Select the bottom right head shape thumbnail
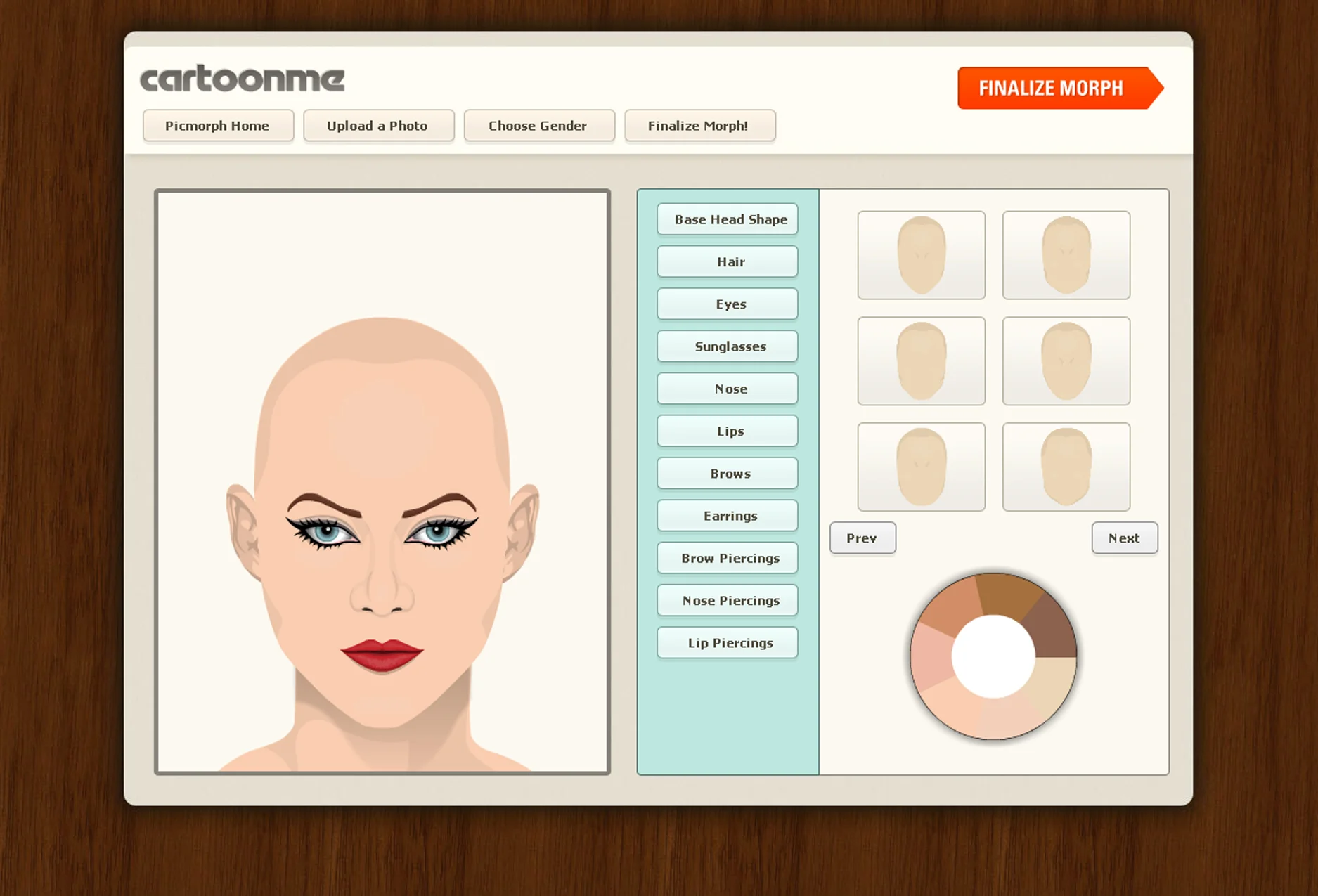Screen dimensions: 1318x896 [1066, 467]
